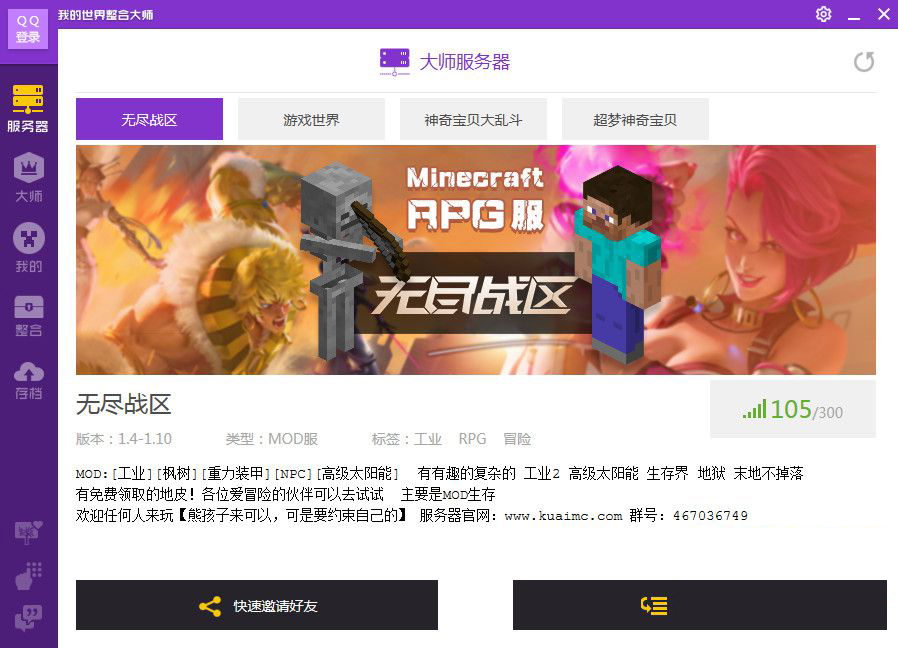This screenshot has width=898, height=648.
Task: Click the dark button with yellow list icon
Action: tap(700, 605)
